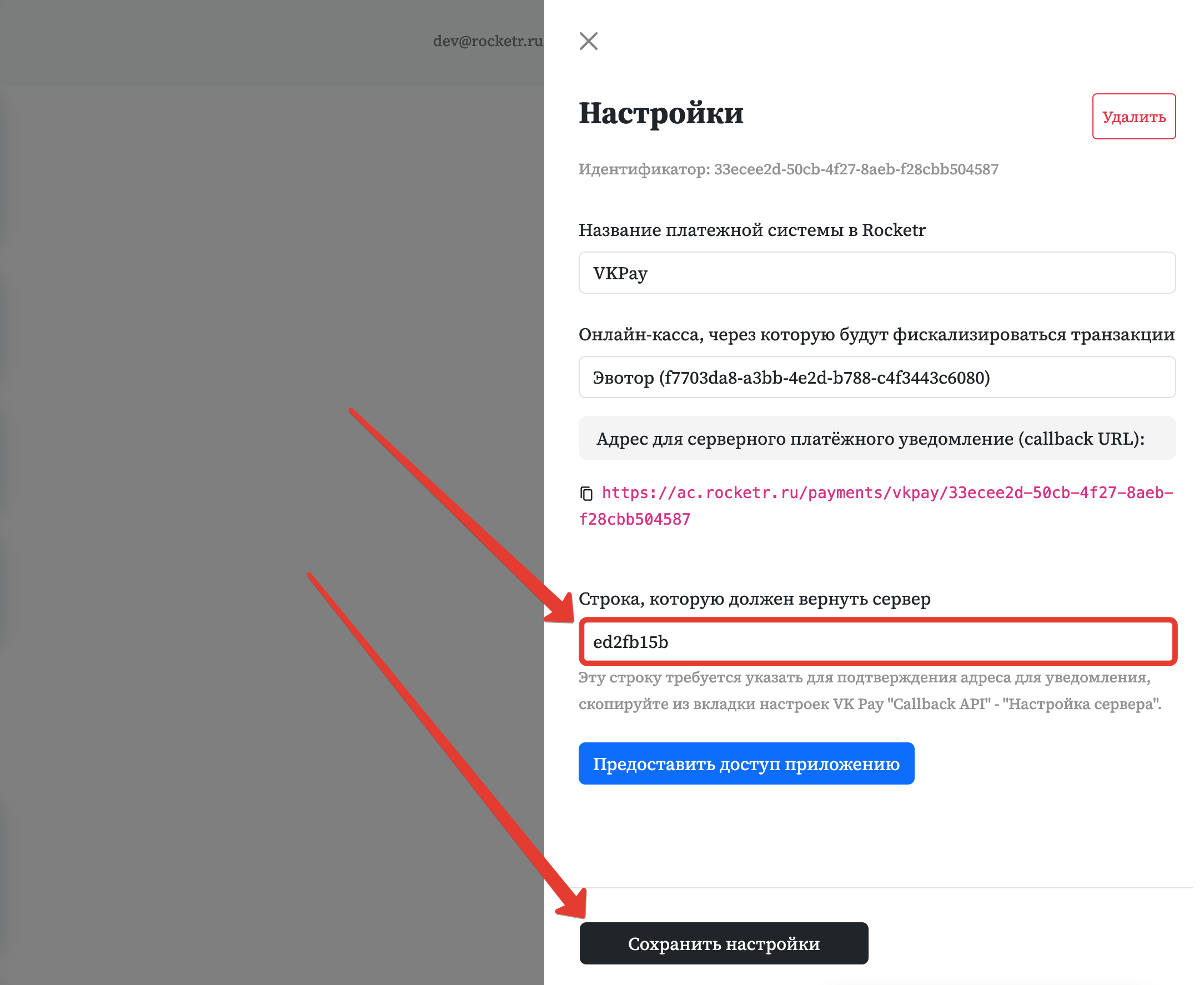Click the red arrow pointing at the Save button
The height and width of the screenshot is (985, 1204).
pyautogui.click(x=443, y=743)
